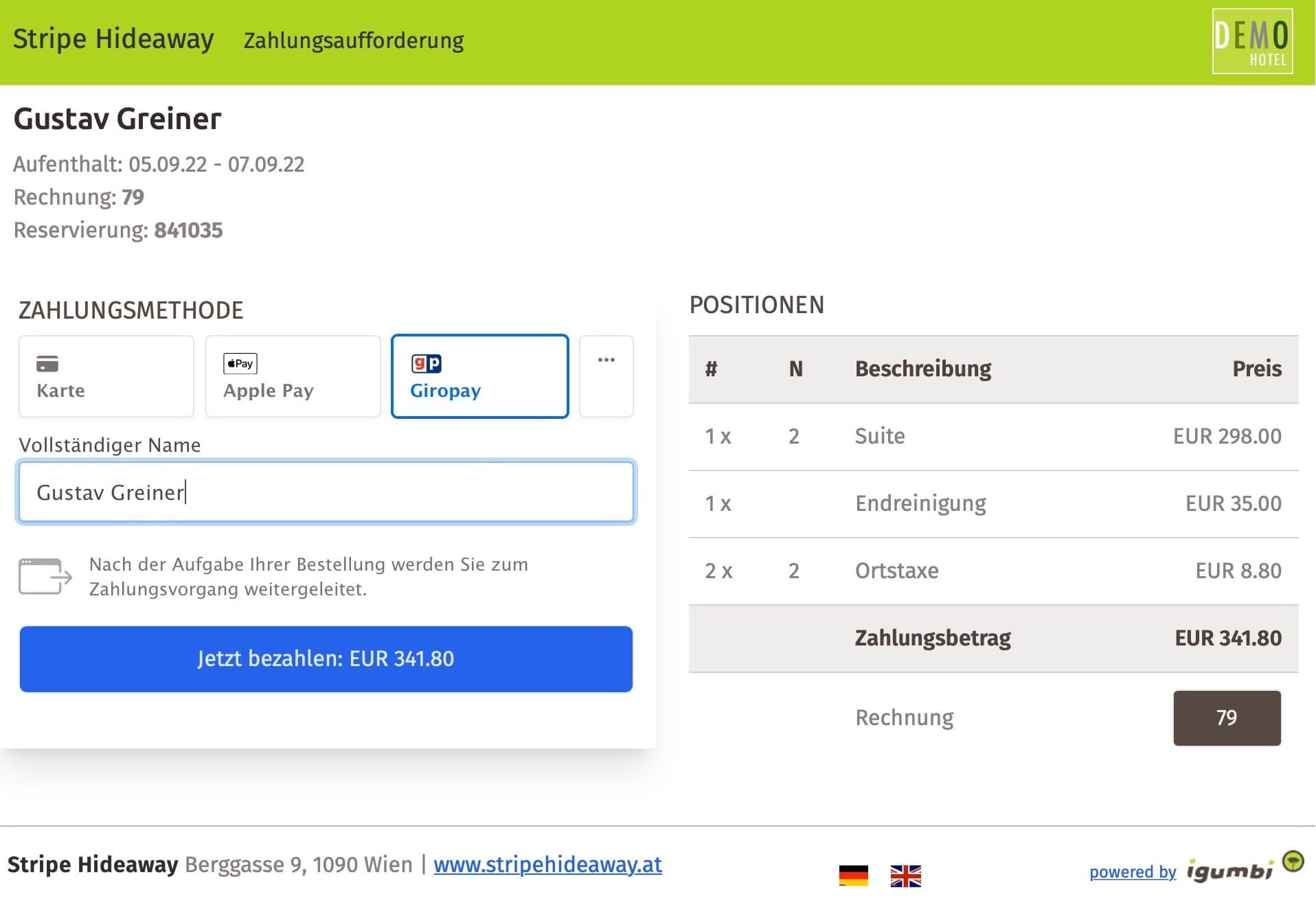The image size is (1316, 914).
Task: Click the 1 x quantity in Suite row
Action: (718, 436)
